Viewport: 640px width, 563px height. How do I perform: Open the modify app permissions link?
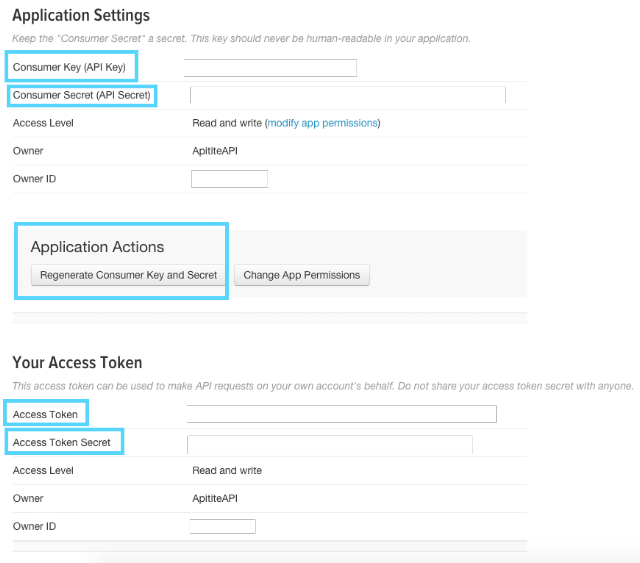coord(322,123)
